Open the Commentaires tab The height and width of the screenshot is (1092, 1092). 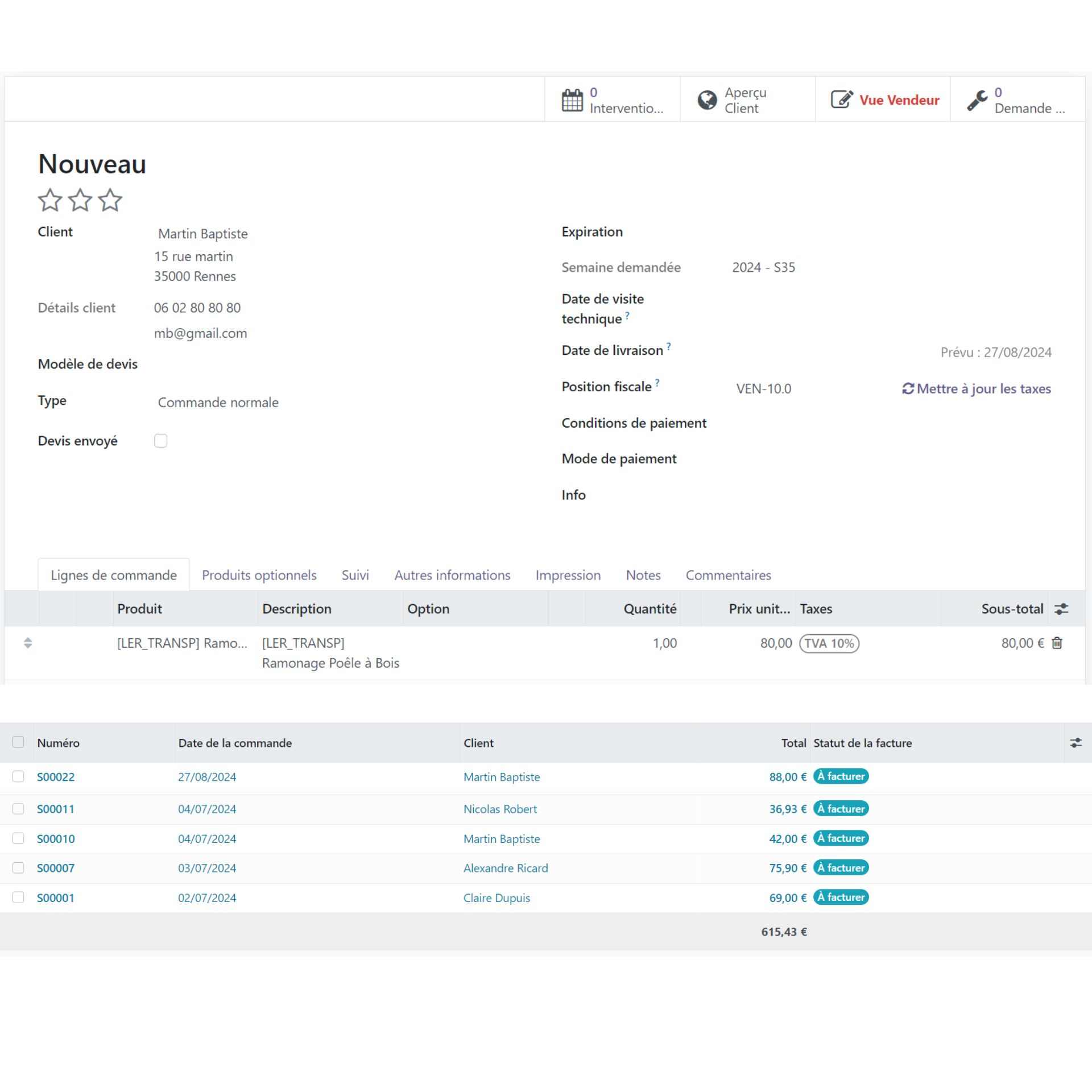click(x=729, y=575)
